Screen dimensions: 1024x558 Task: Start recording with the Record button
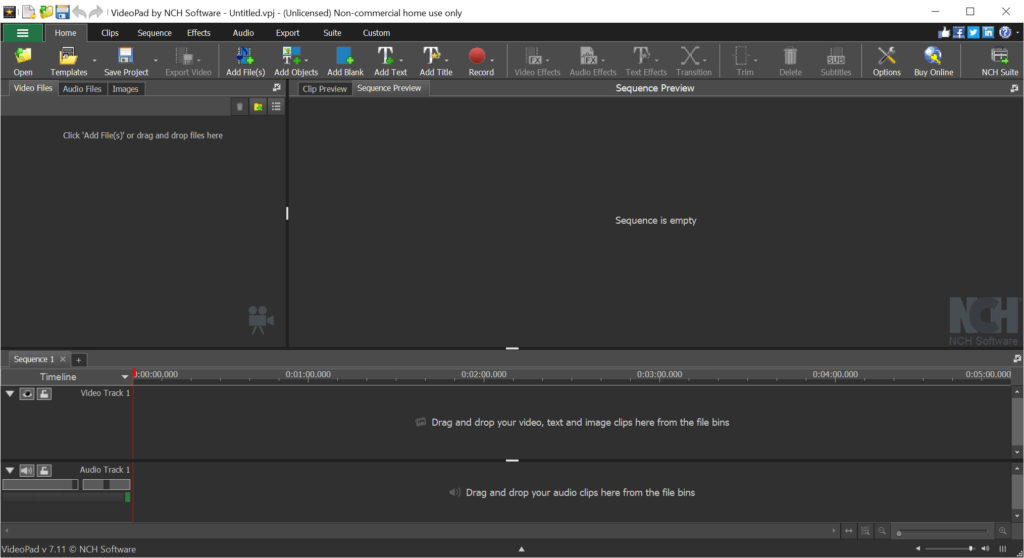[x=481, y=61]
